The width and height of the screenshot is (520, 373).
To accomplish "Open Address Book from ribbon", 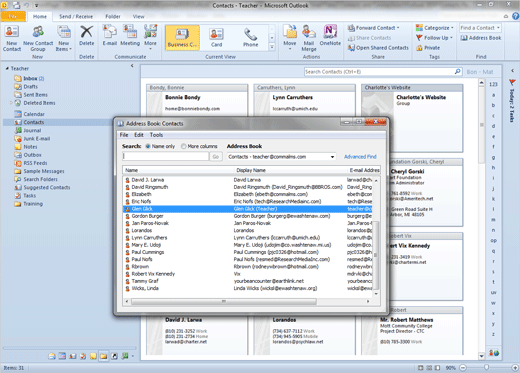I will (x=481, y=38).
